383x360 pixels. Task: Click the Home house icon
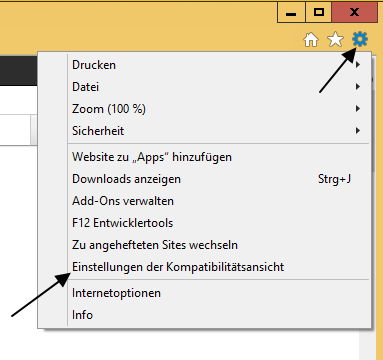(x=311, y=40)
